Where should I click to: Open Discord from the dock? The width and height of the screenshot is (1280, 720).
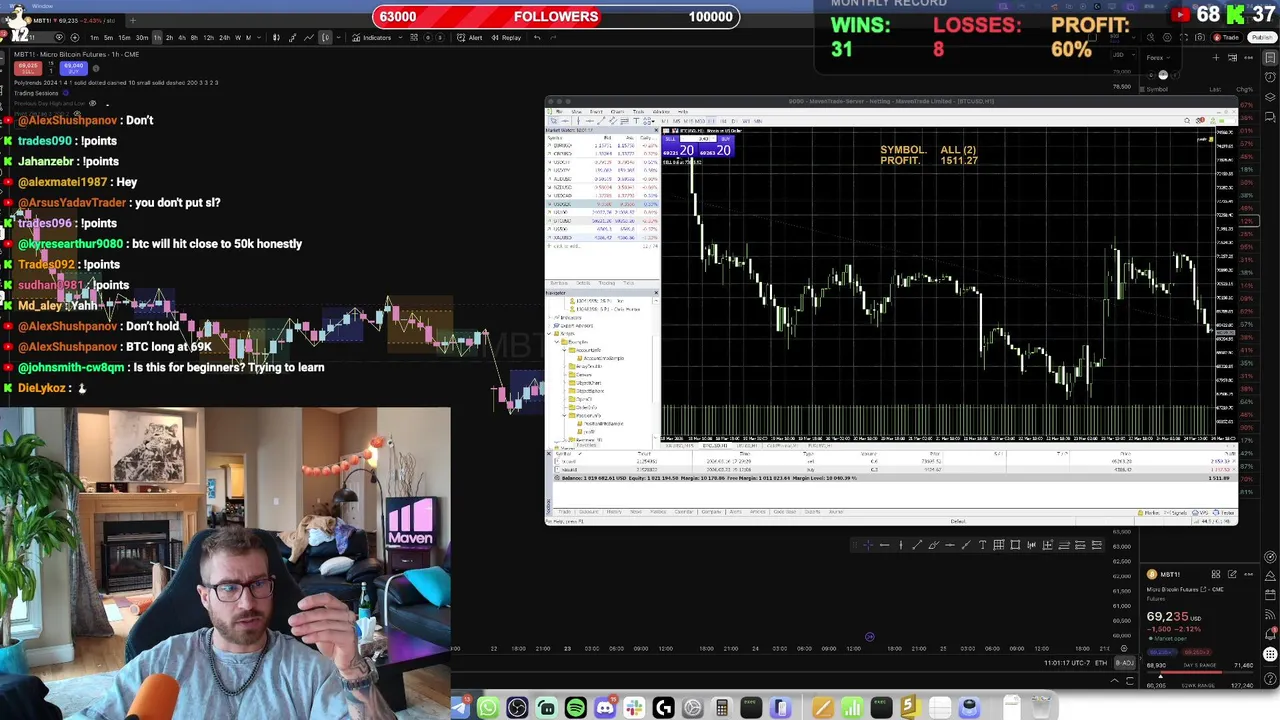coord(605,708)
